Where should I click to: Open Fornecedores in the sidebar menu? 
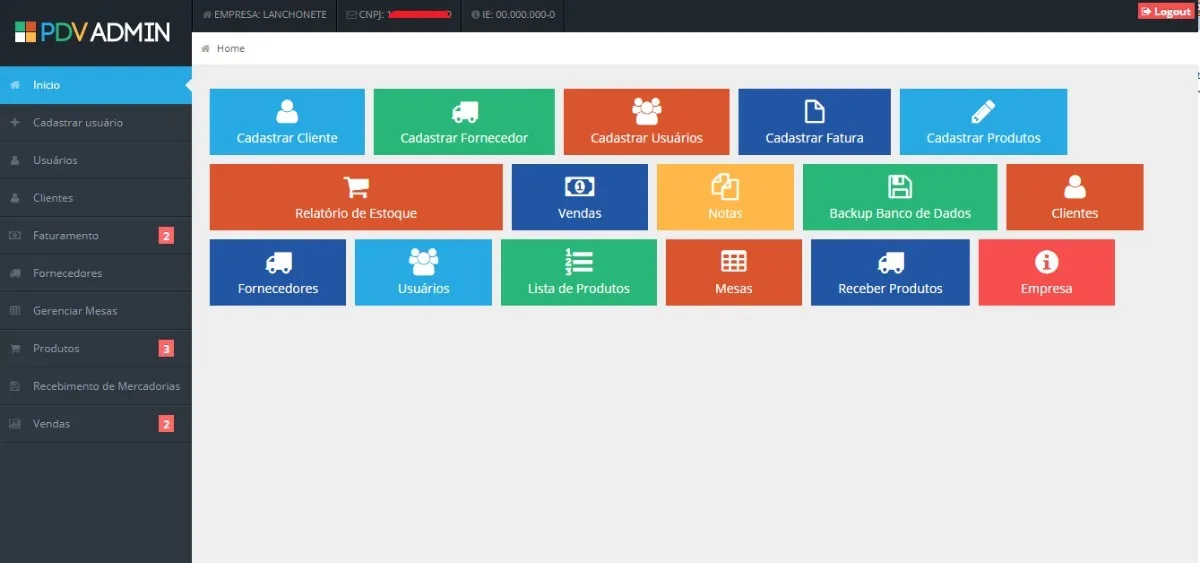coord(96,273)
